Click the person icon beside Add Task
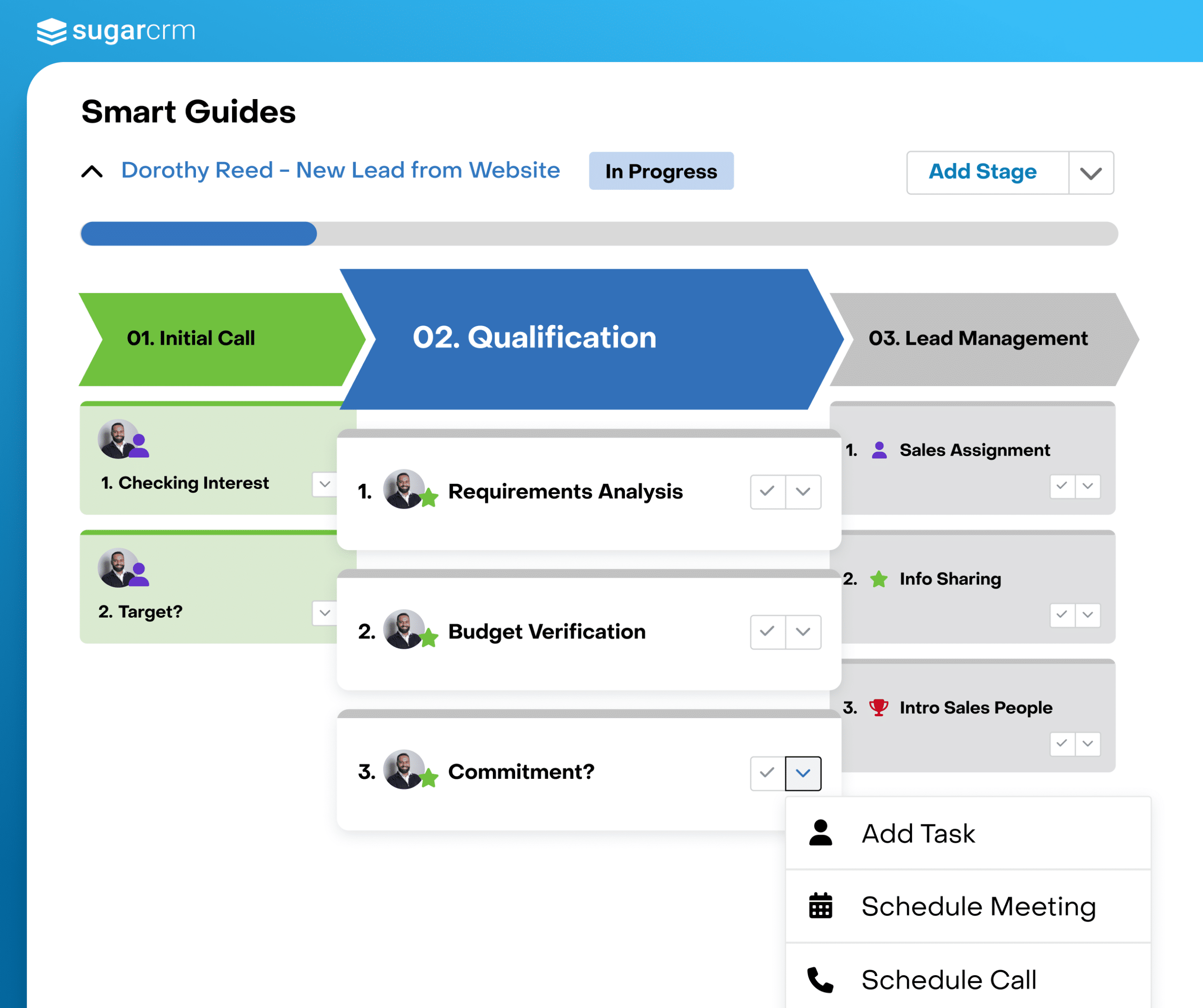The height and width of the screenshot is (1008, 1203). click(x=820, y=833)
